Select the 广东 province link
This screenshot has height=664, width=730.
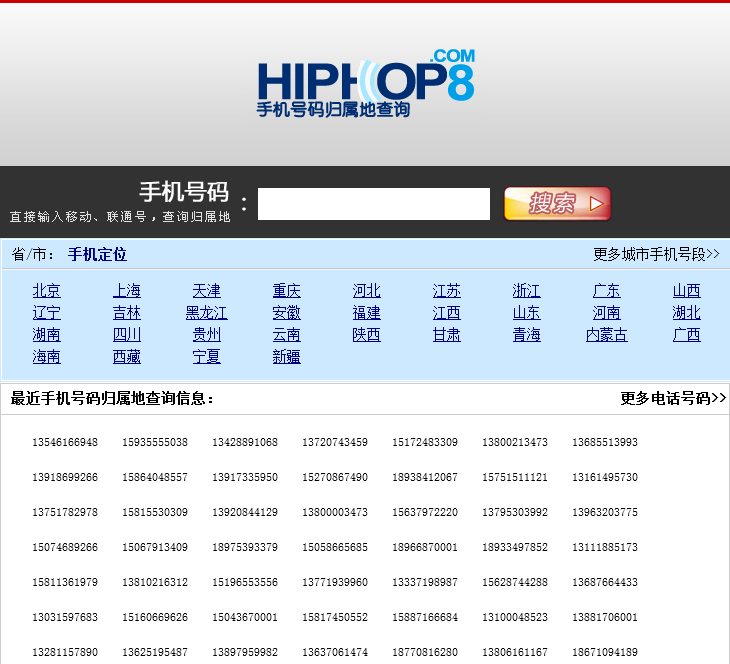tap(607, 291)
